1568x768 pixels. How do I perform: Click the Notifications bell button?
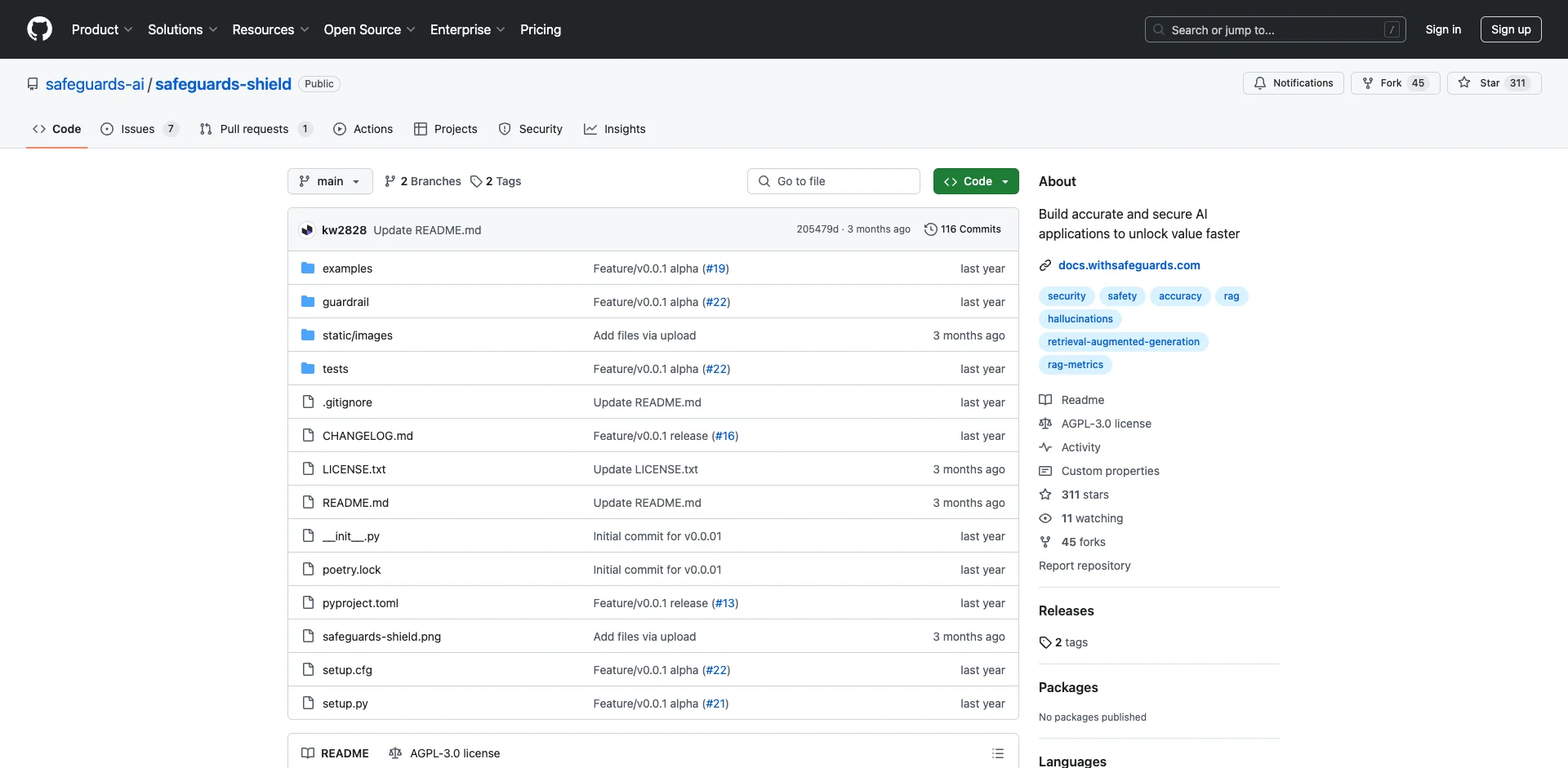pyautogui.click(x=1293, y=83)
